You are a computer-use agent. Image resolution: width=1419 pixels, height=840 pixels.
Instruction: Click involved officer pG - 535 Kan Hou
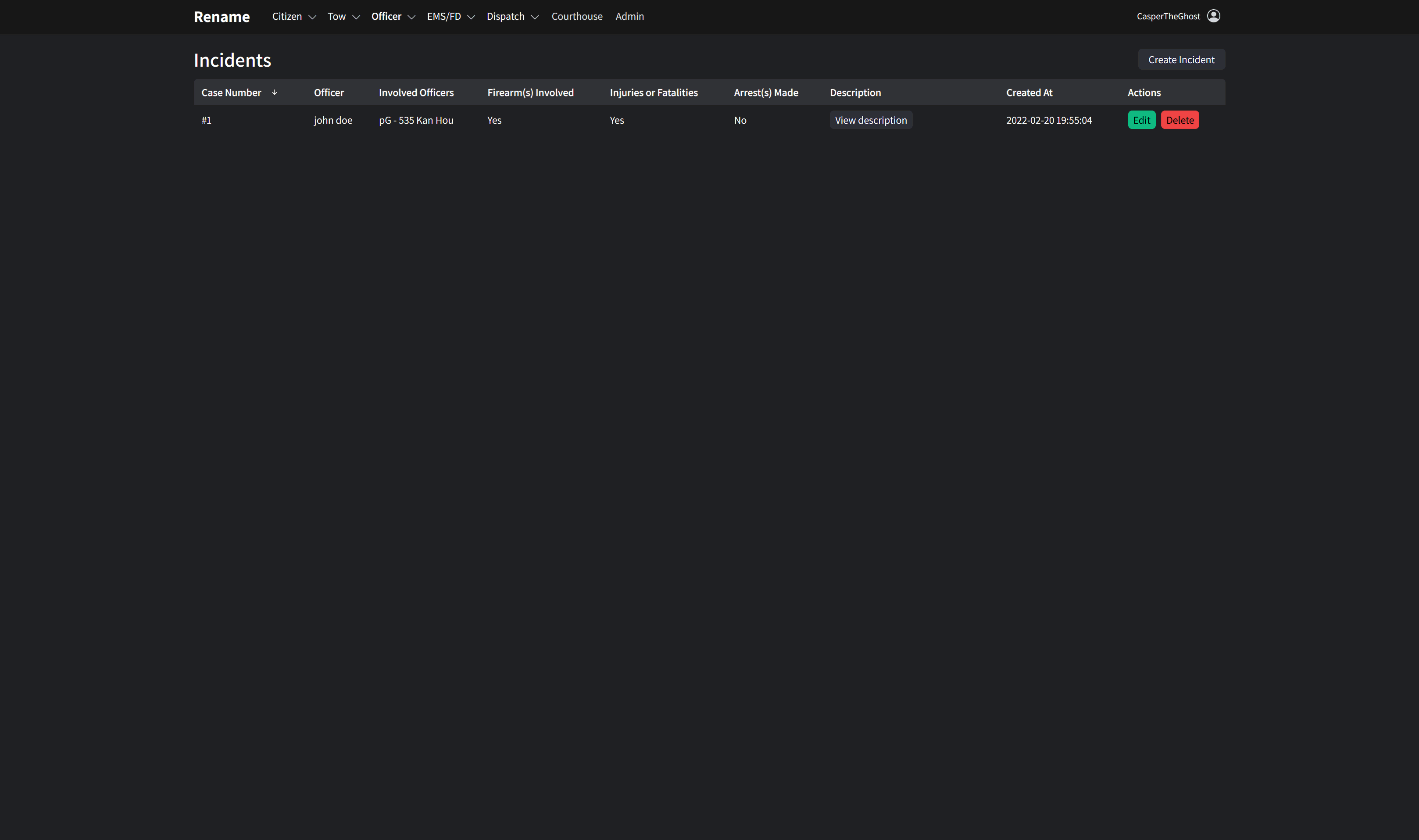[416, 120]
